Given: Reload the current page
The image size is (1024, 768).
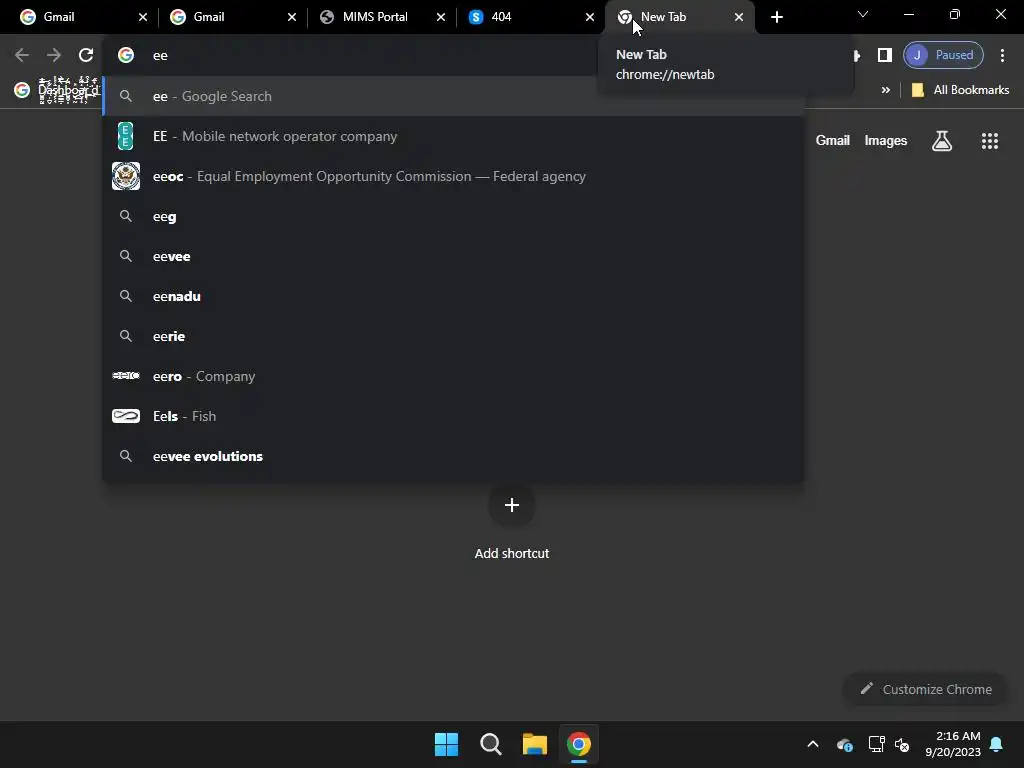Looking at the screenshot, I should tap(86, 55).
